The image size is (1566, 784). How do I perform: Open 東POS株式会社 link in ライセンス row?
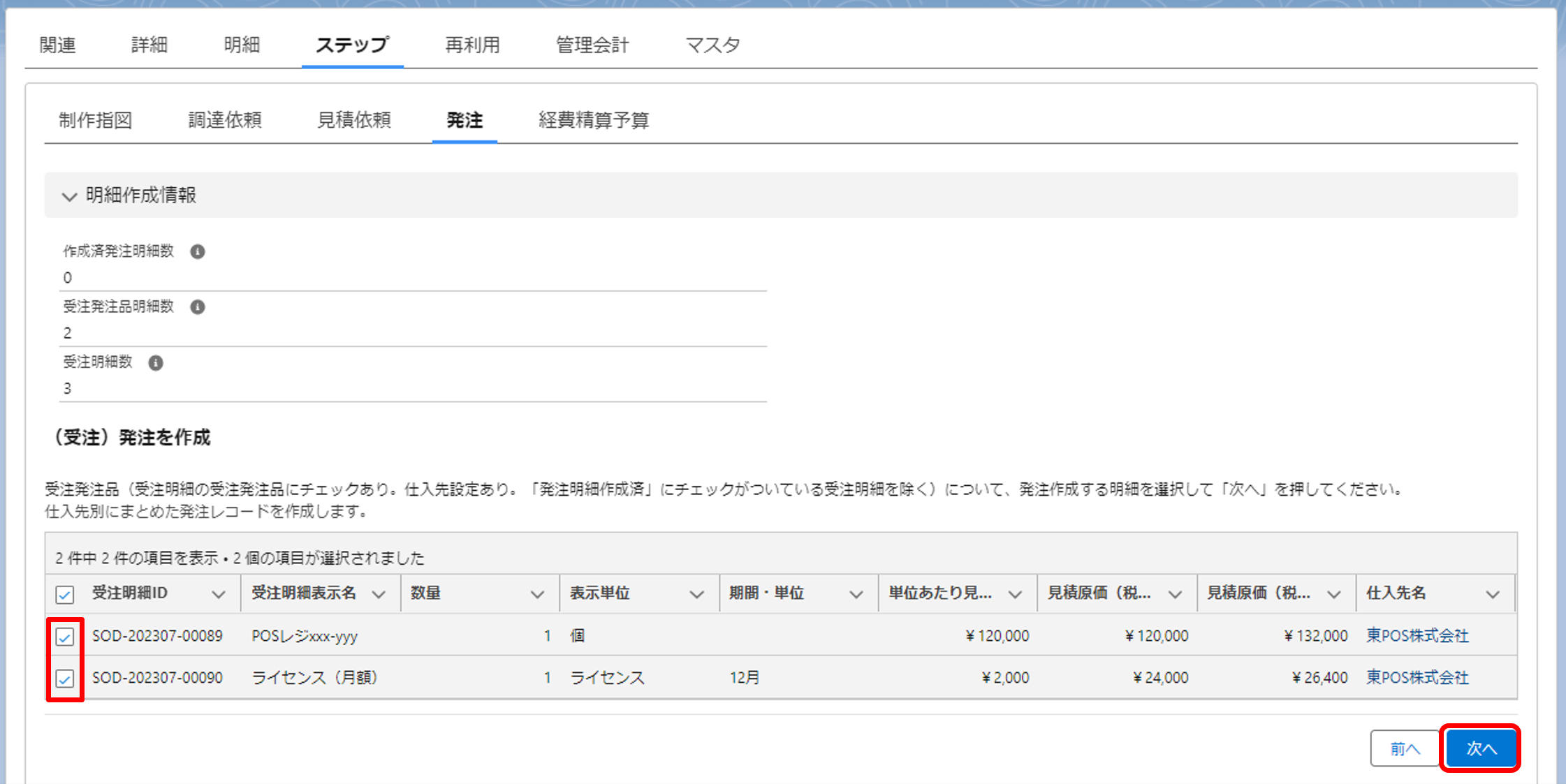click(1417, 678)
